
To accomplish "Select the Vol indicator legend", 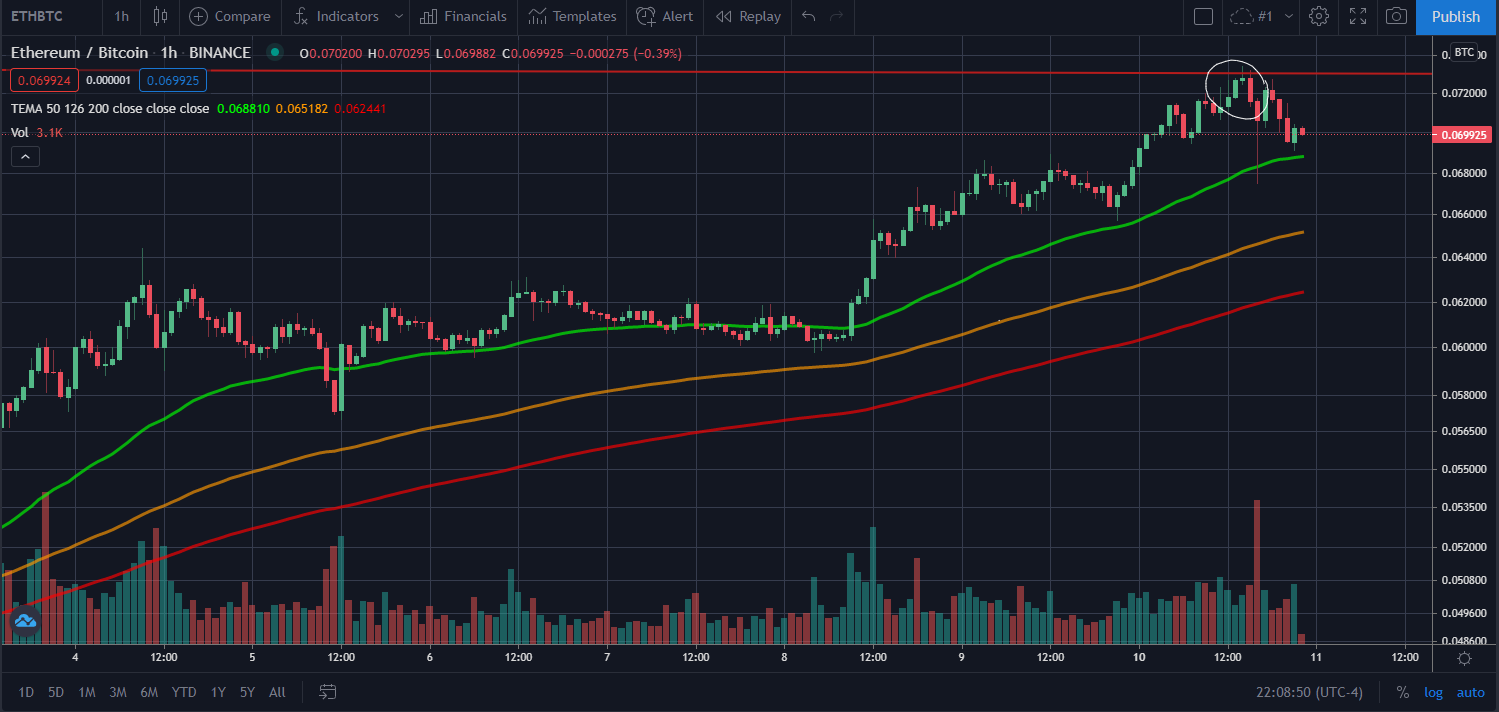I will [20, 132].
